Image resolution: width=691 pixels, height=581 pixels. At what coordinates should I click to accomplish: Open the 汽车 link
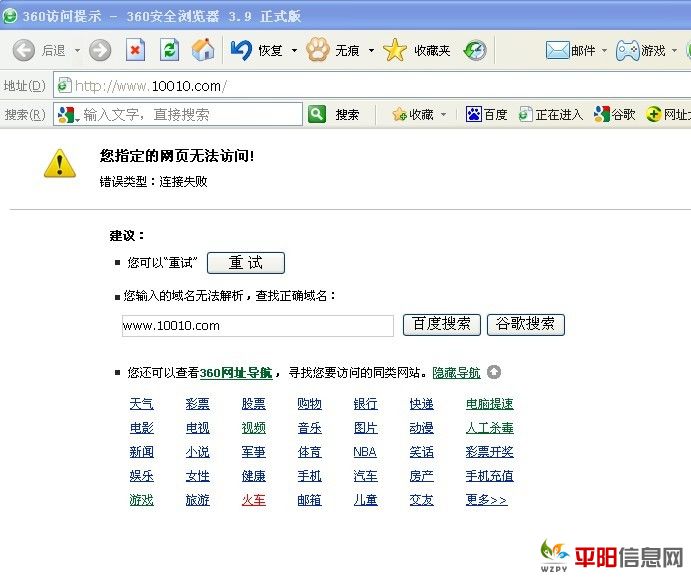365,476
